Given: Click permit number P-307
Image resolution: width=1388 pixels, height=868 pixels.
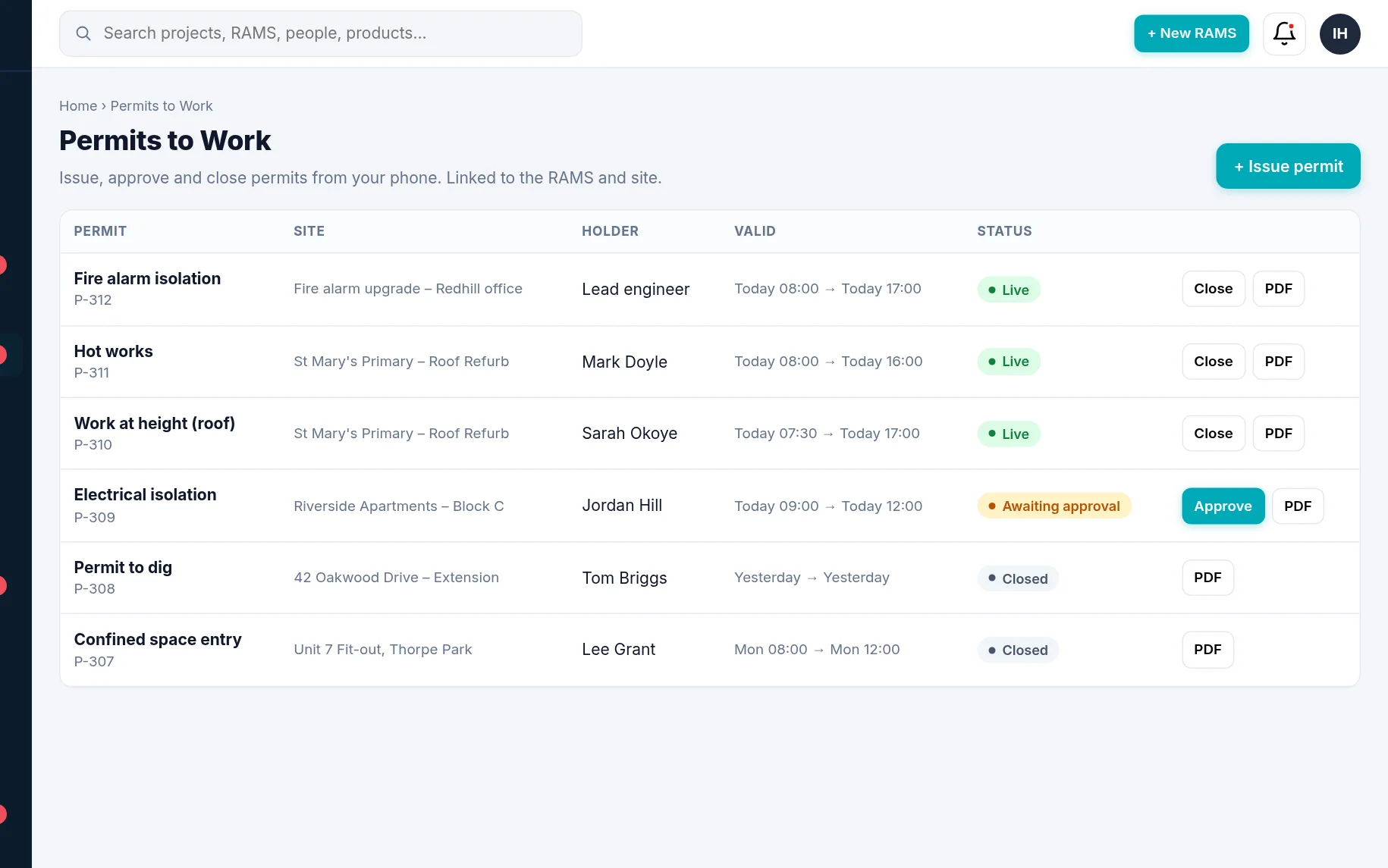Looking at the screenshot, I should coord(94,662).
